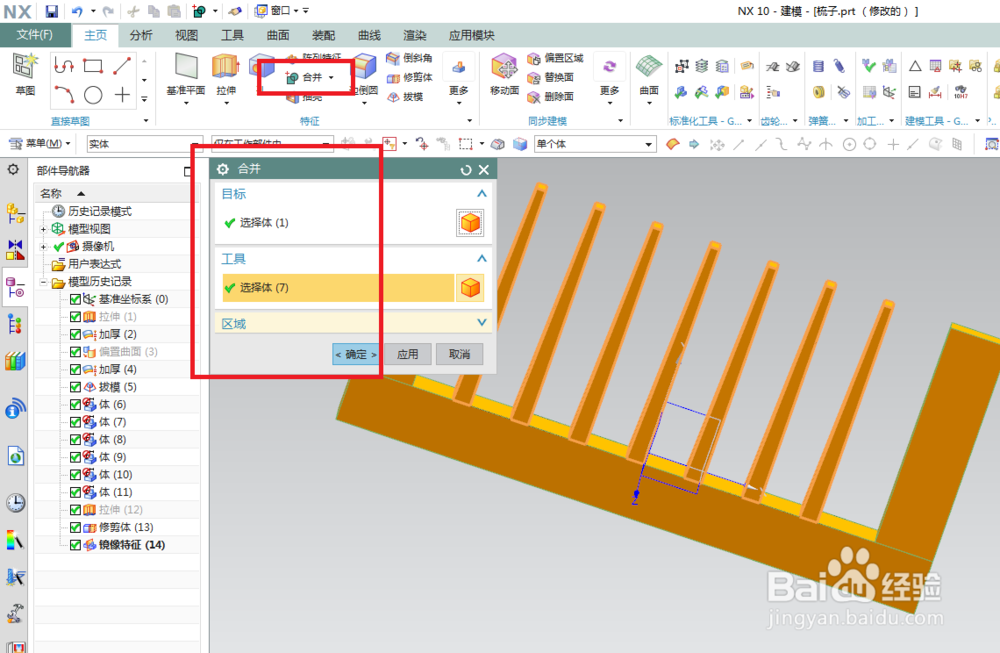This screenshot has height=653, width=1000.
Task: Click navigator settings gear icon
Action: (13, 170)
